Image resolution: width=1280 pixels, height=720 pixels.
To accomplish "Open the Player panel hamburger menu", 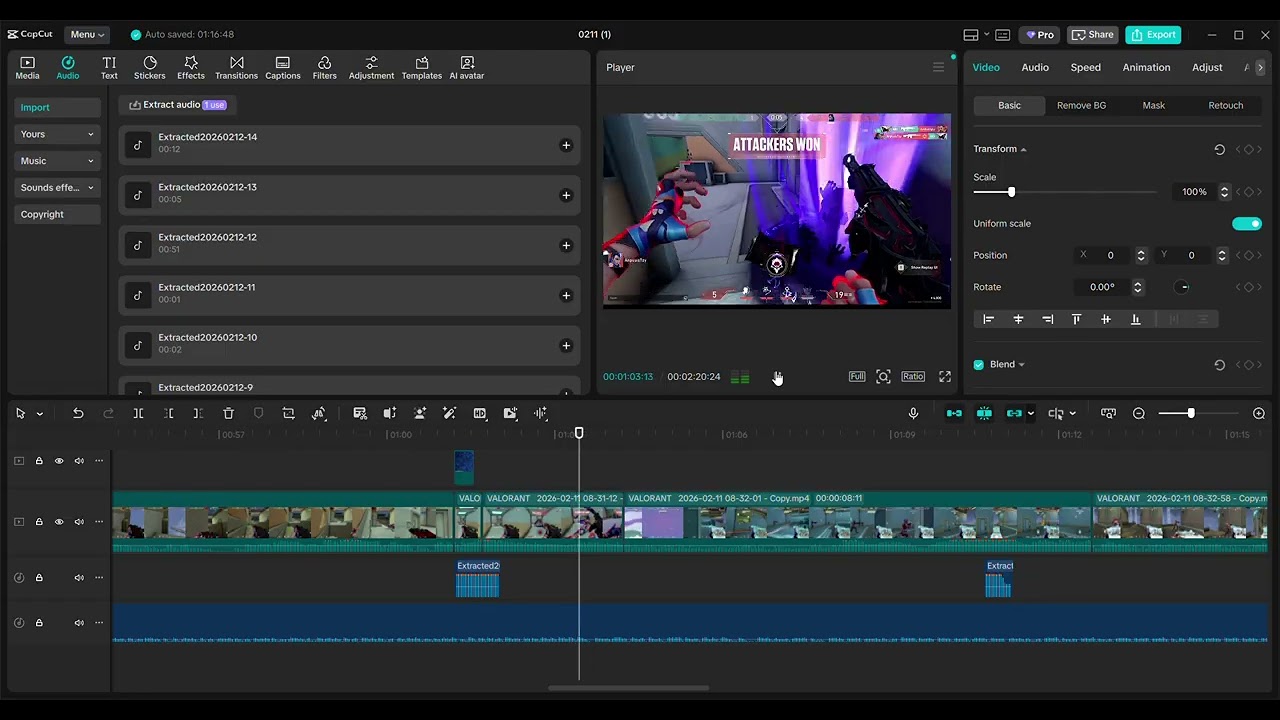I will click(938, 67).
